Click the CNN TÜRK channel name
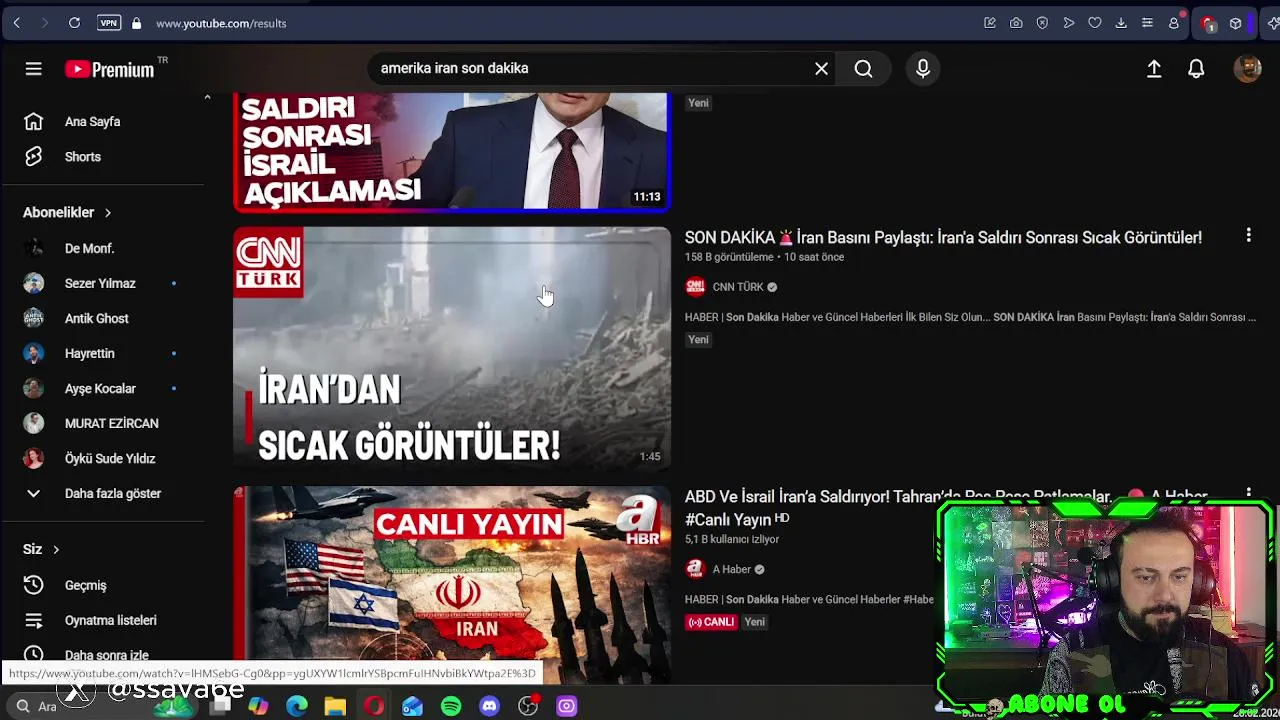 [x=738, y=287]
